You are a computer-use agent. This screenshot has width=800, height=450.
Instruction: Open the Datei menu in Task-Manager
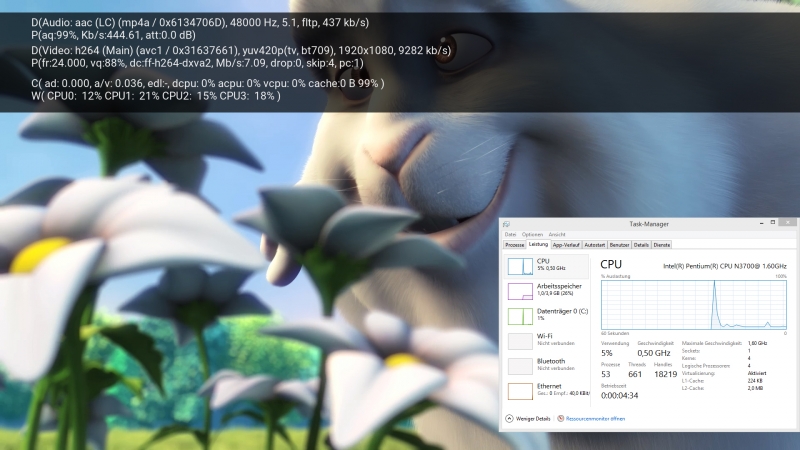point(510,235)
